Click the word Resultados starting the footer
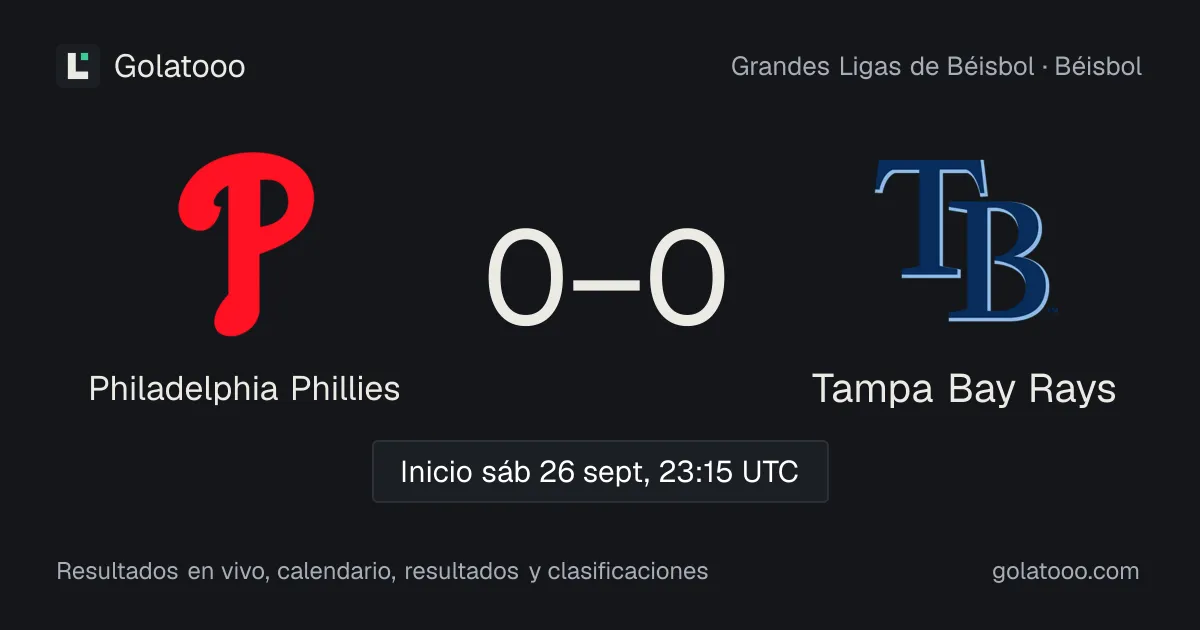The width and height of the screenshot is (1200, 630). pyautogui.click(x=117, y=571)
